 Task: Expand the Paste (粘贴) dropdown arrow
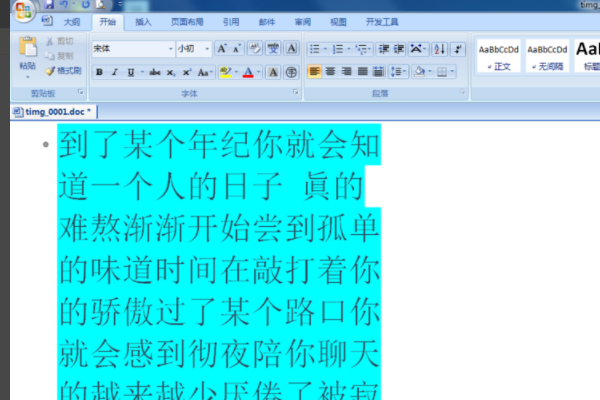point(28,77)
